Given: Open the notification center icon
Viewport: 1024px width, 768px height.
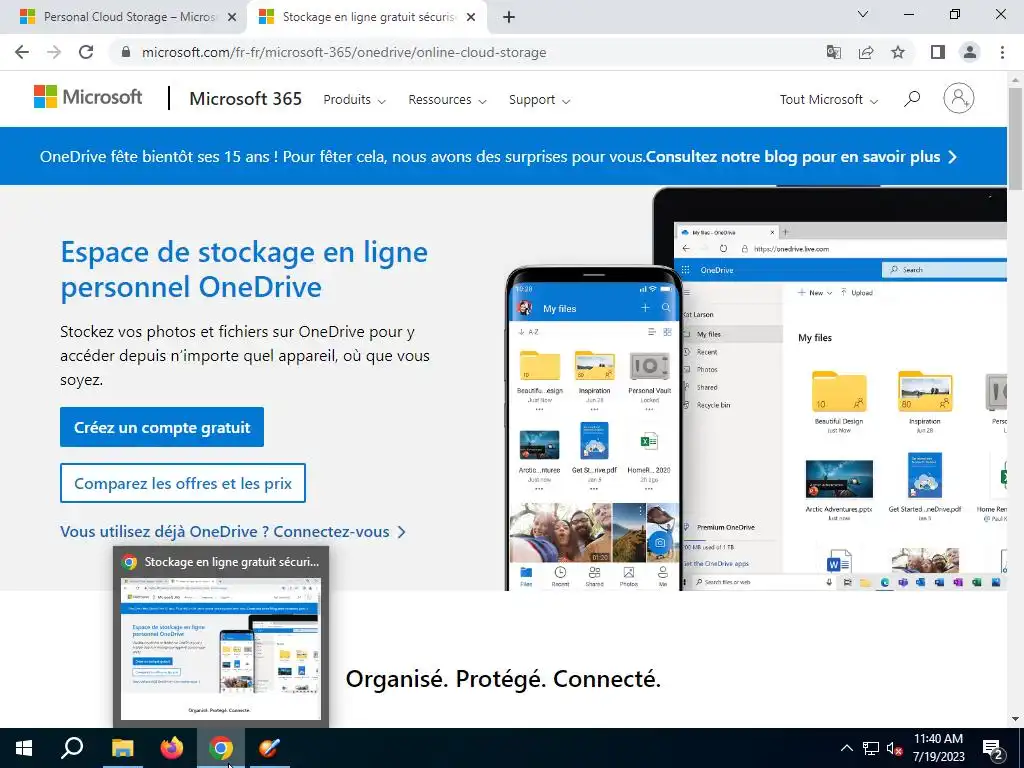Looking at the screenshot, I should coord(993,748).
